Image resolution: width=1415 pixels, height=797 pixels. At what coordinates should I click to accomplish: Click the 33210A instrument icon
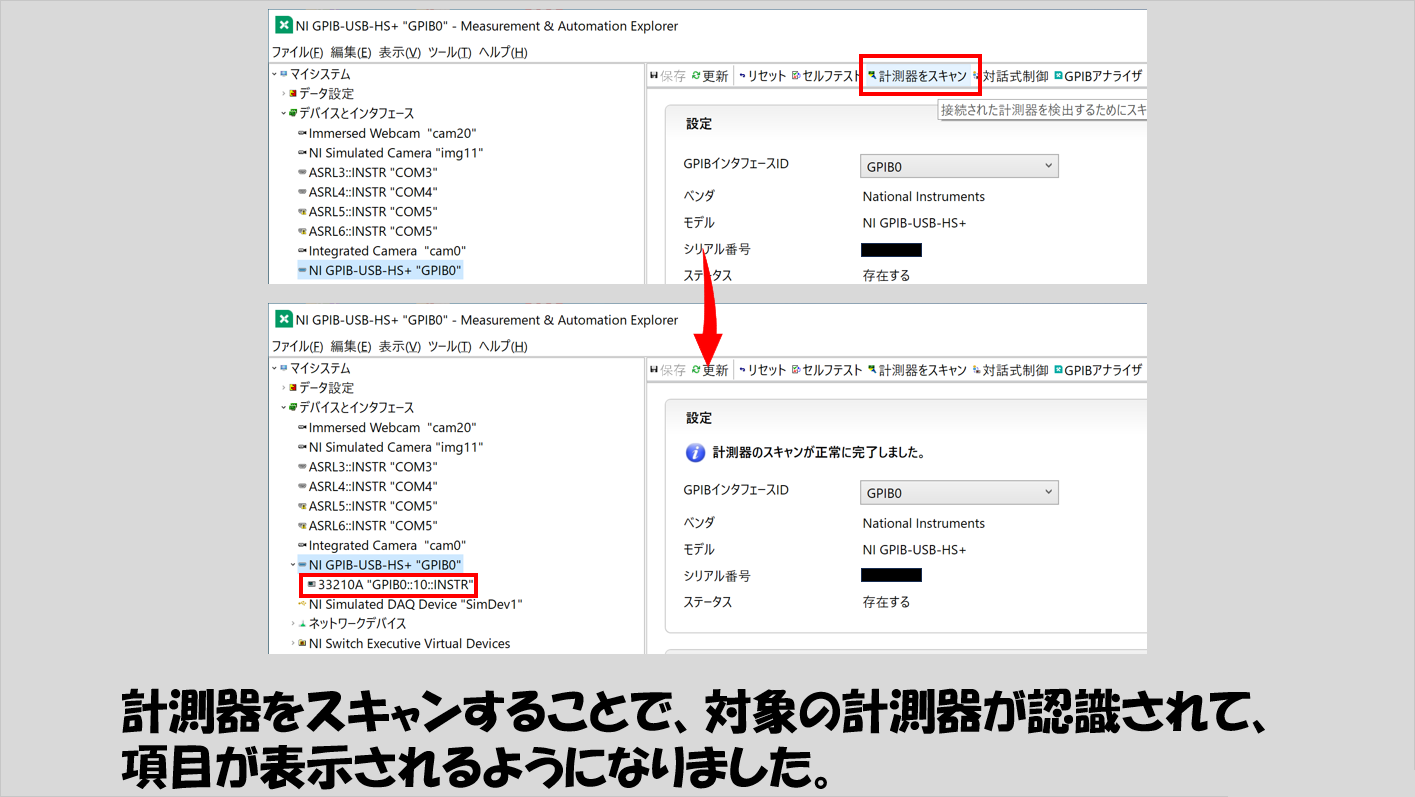click(311, 584)
